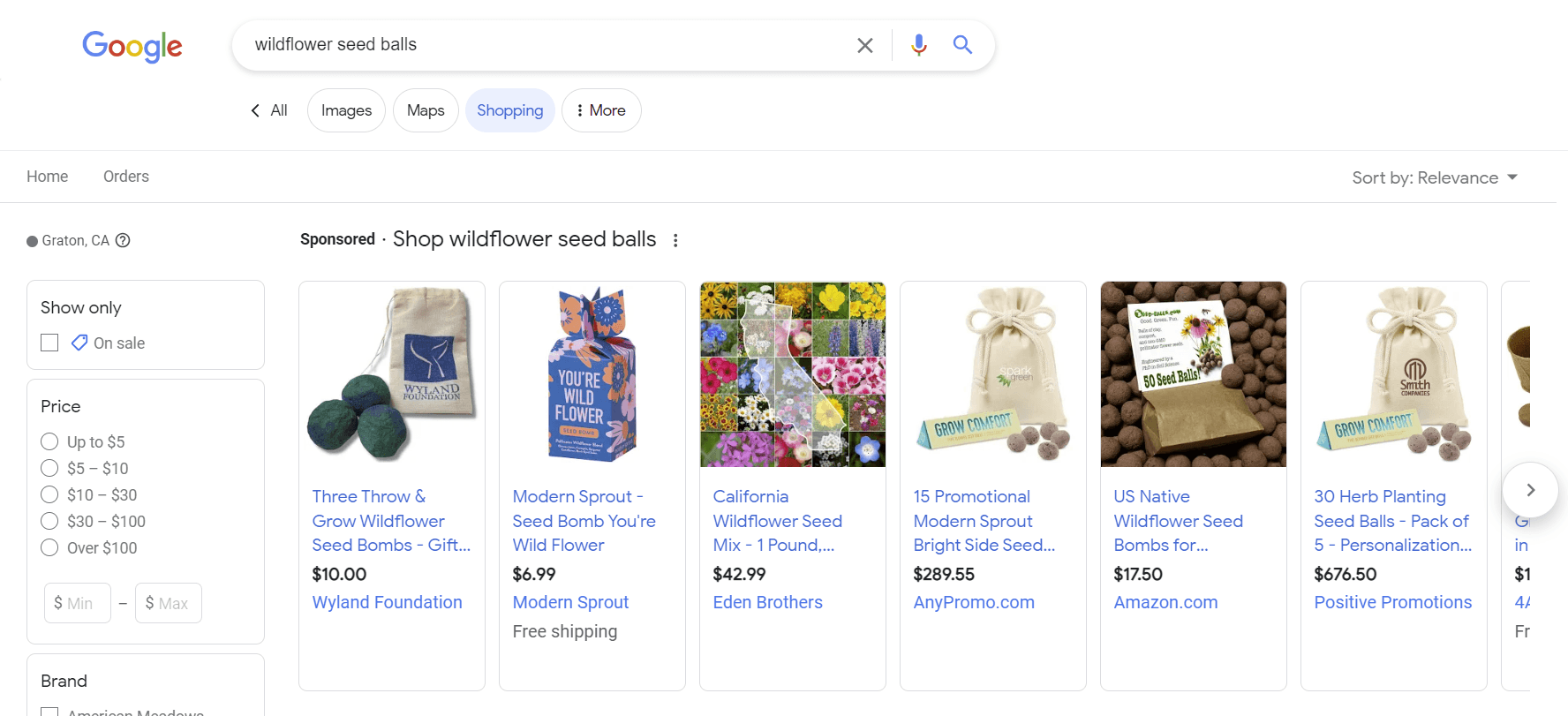Visit the Eden Brothers seller link

pos(767,602)
